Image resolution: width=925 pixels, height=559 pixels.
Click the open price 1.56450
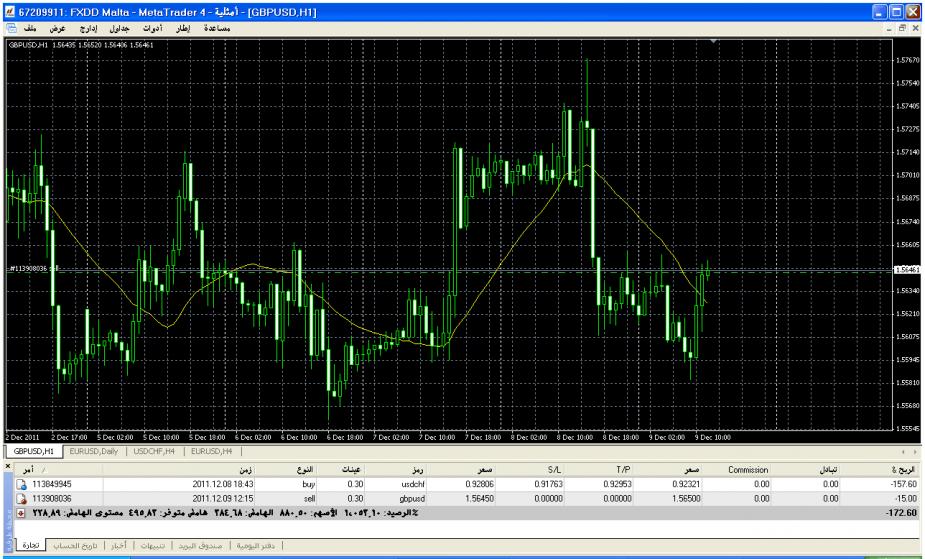pyautogui.click(x=479, y=499)
